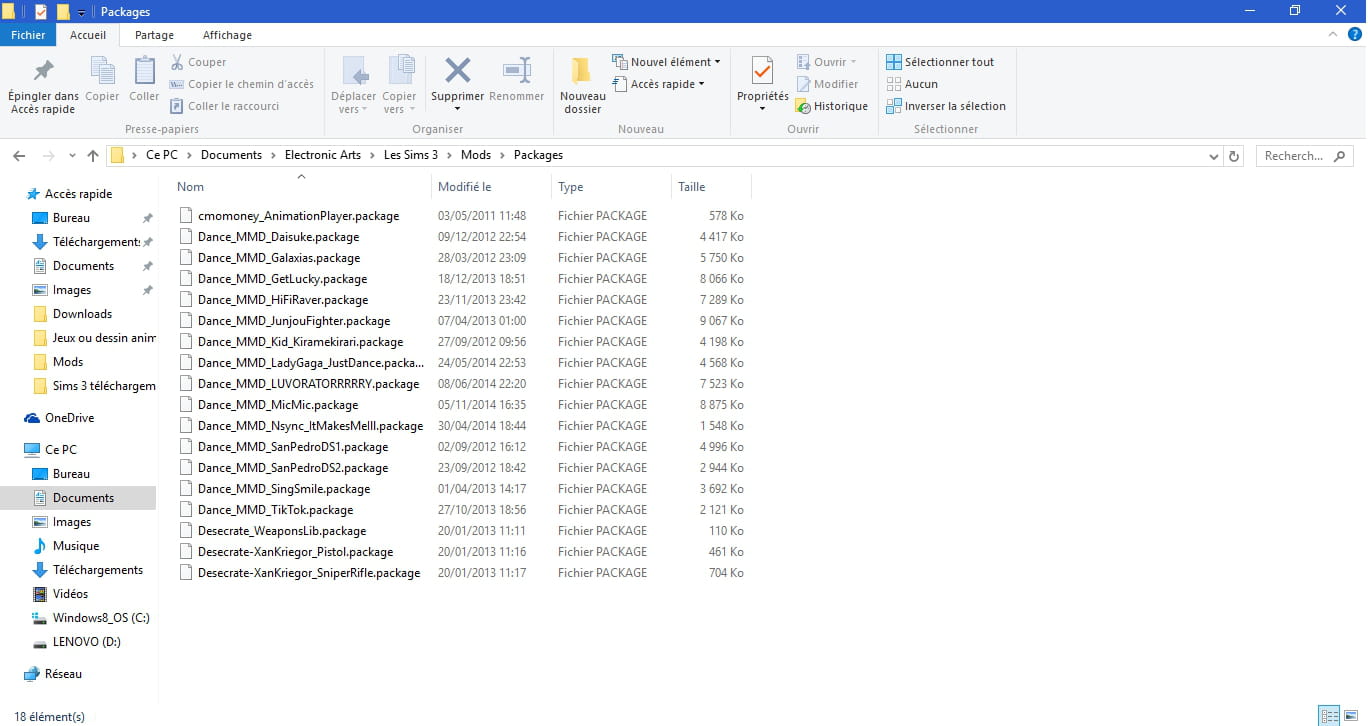
Task: Select Desecrate-XanKriegor_SniperRifle.package
Action: point(309,573)
